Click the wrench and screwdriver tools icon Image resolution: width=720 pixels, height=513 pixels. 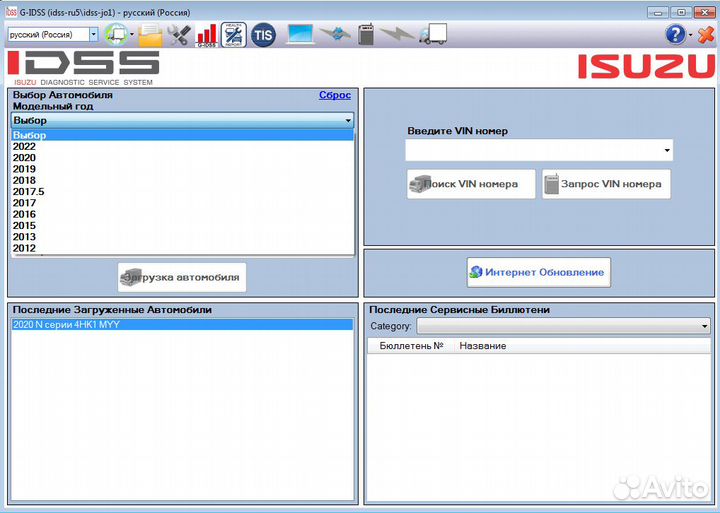click(179, 35)
